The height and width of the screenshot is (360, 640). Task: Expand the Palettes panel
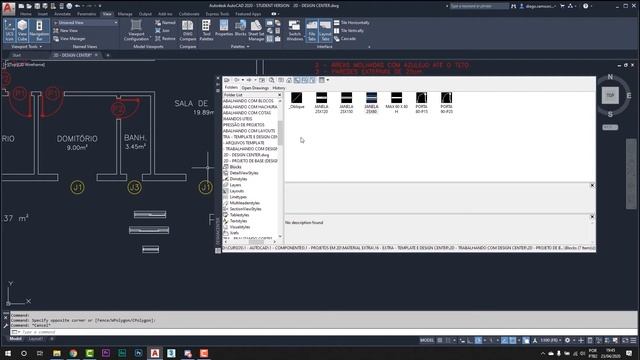pos(240,47)
